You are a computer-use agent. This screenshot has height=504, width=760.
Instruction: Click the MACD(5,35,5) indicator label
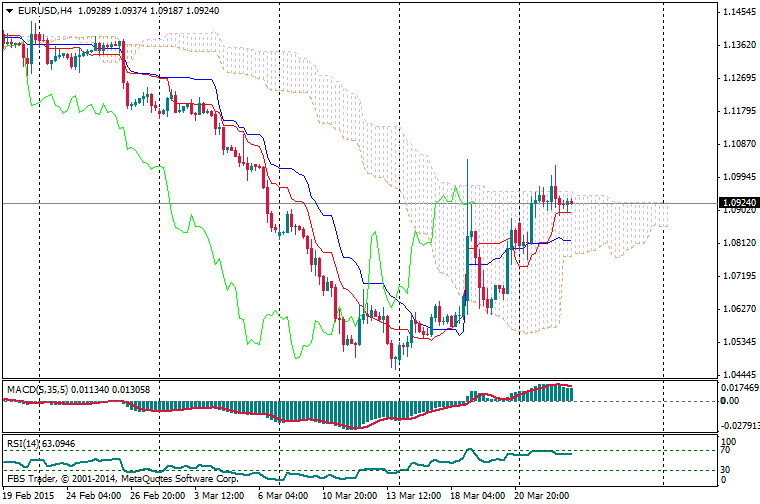pyautogui.click(x=36, y=388)
